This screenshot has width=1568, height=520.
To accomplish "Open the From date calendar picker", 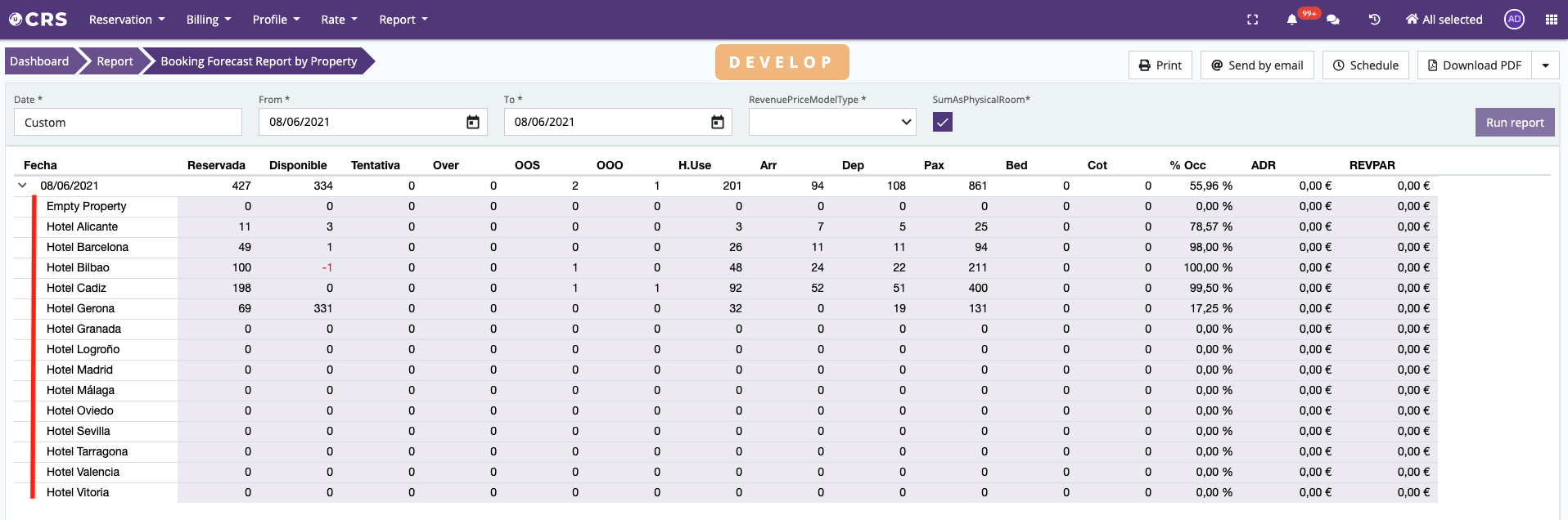I will point(473,122).
